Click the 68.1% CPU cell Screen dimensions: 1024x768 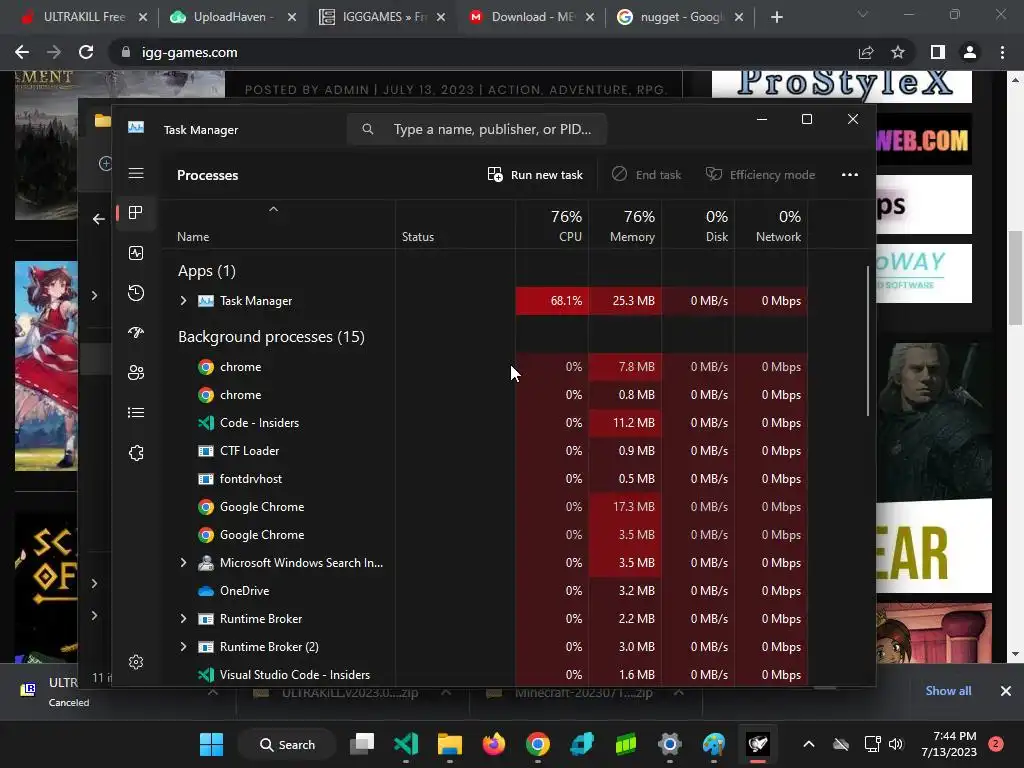[552, 300]
